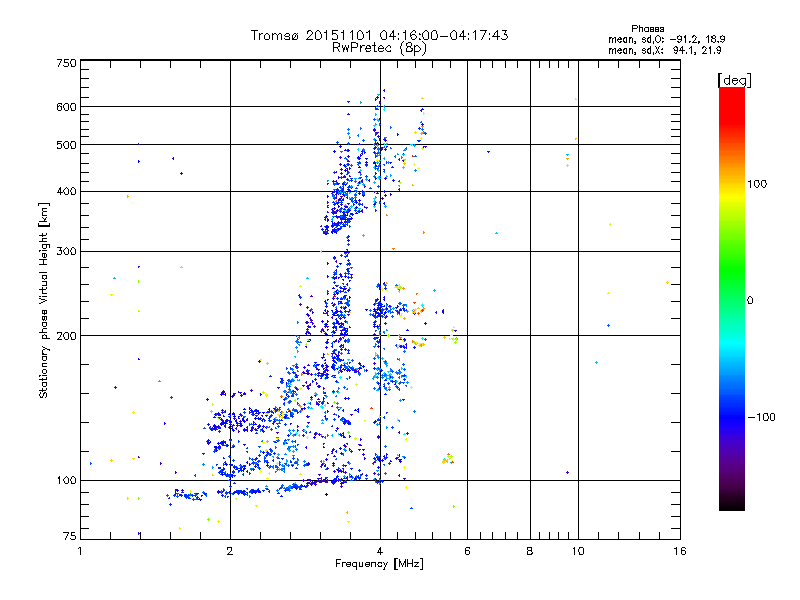
Task: Click the x-axis tick label "4"
Action: pos(380,551)
